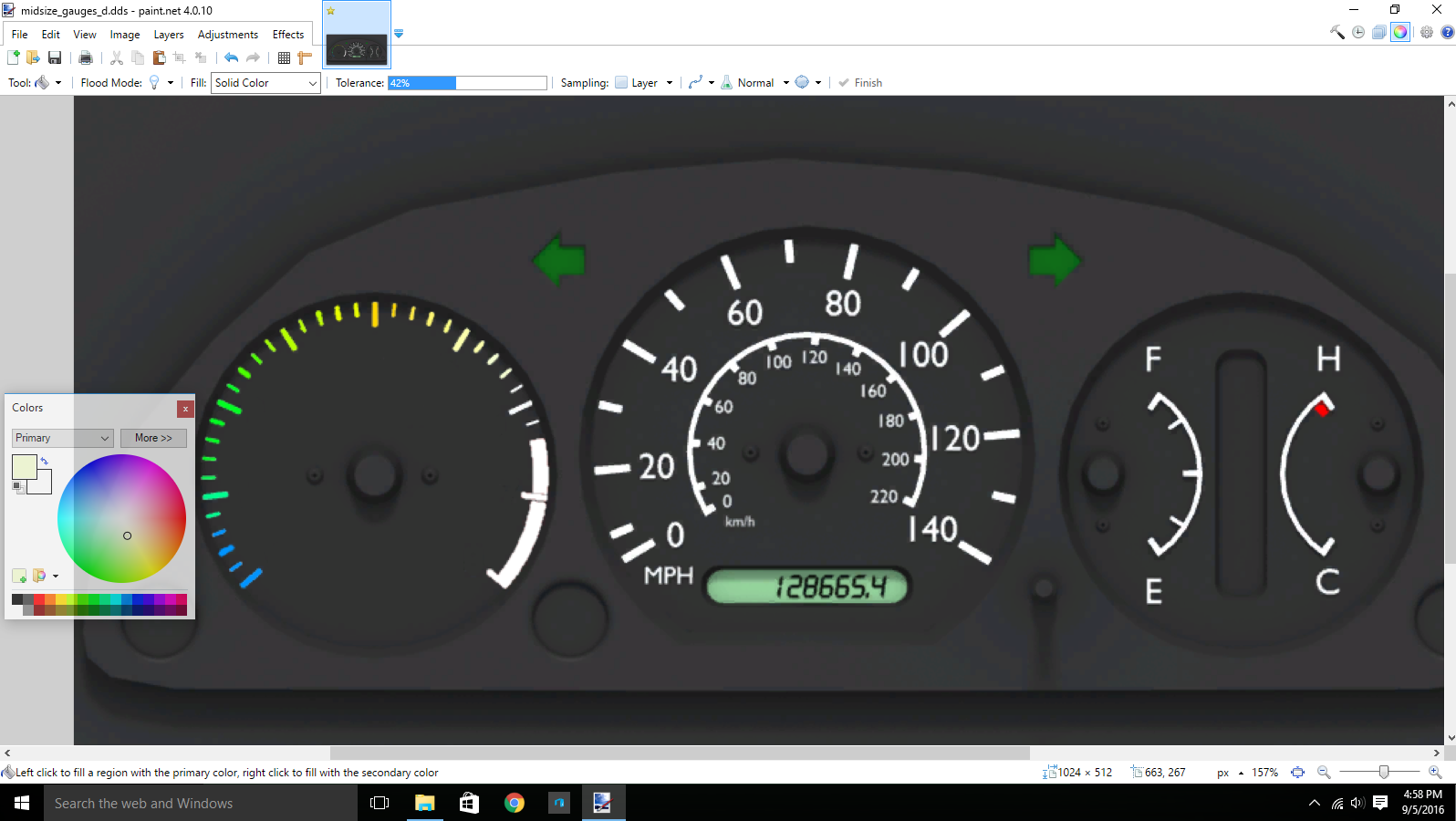
Task: Open the Tool chooser paint bucket dropdown
Action: tap(47, 83)
